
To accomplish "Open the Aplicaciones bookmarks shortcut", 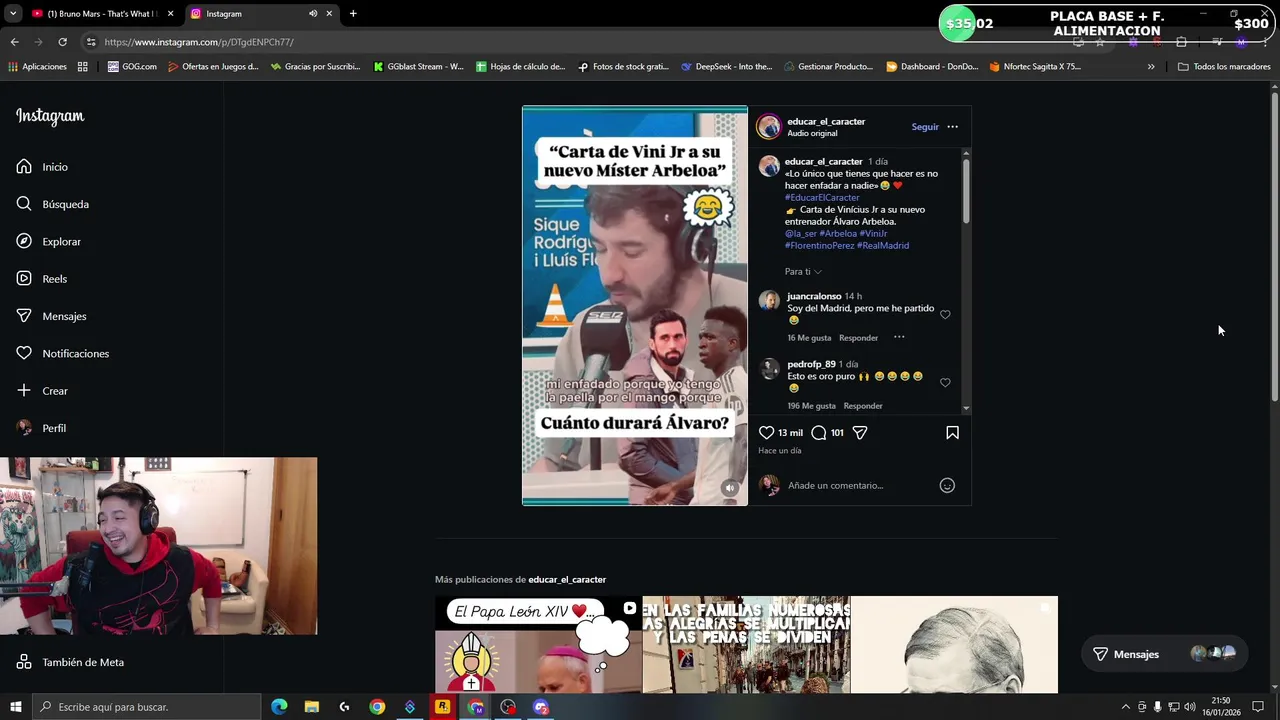I will (x=37, y=67).
